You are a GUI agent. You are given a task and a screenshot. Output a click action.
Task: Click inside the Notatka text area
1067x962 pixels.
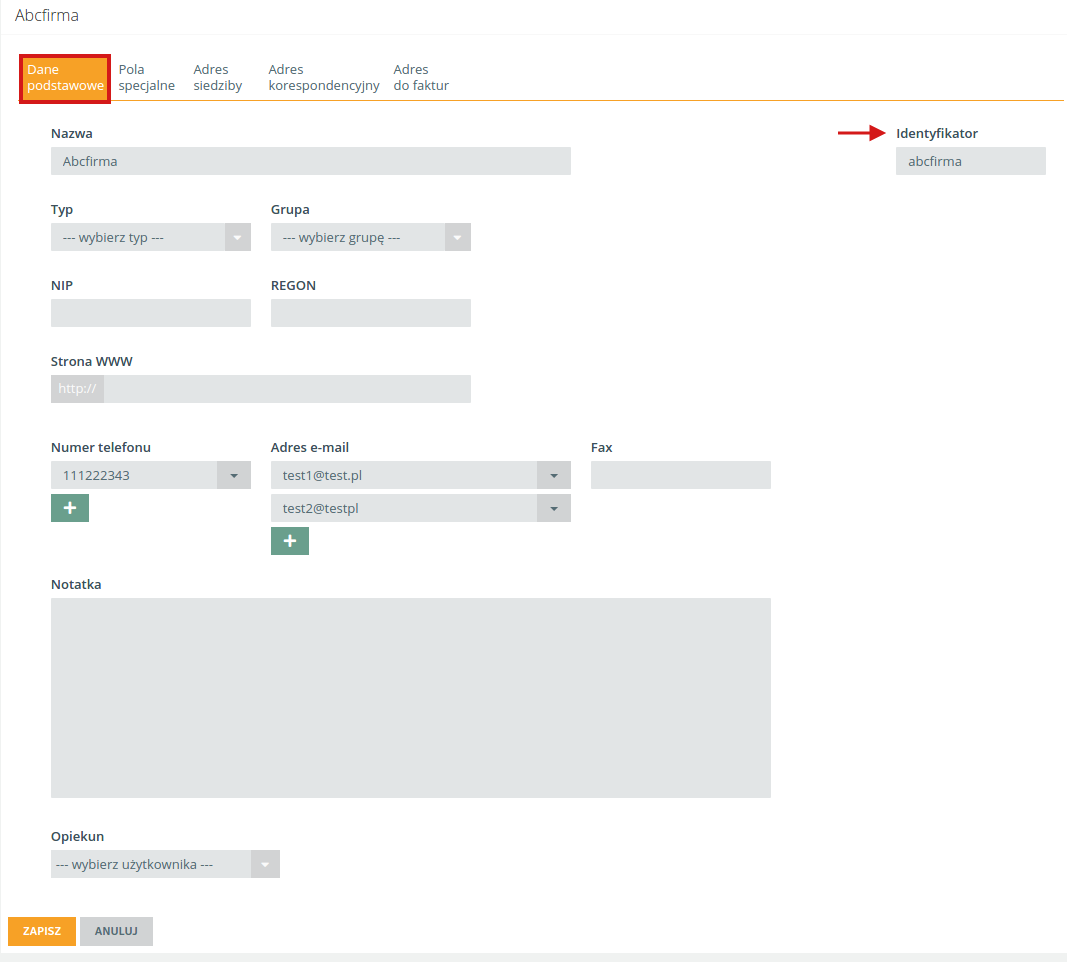pos(411,698)
